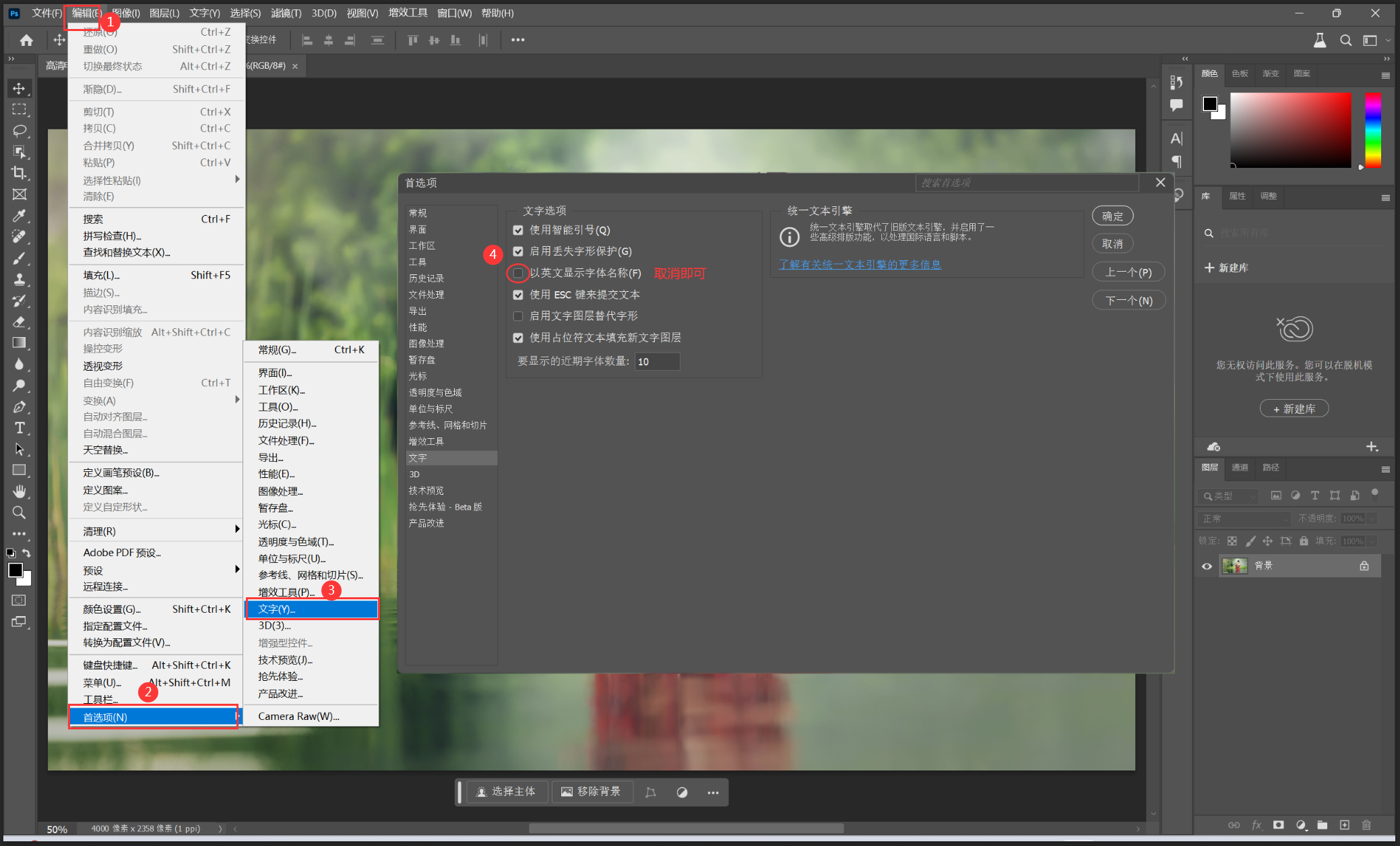The image size is (1400, 846).
Task: Select the Lasso tool
Action: [x=19, y=130]
